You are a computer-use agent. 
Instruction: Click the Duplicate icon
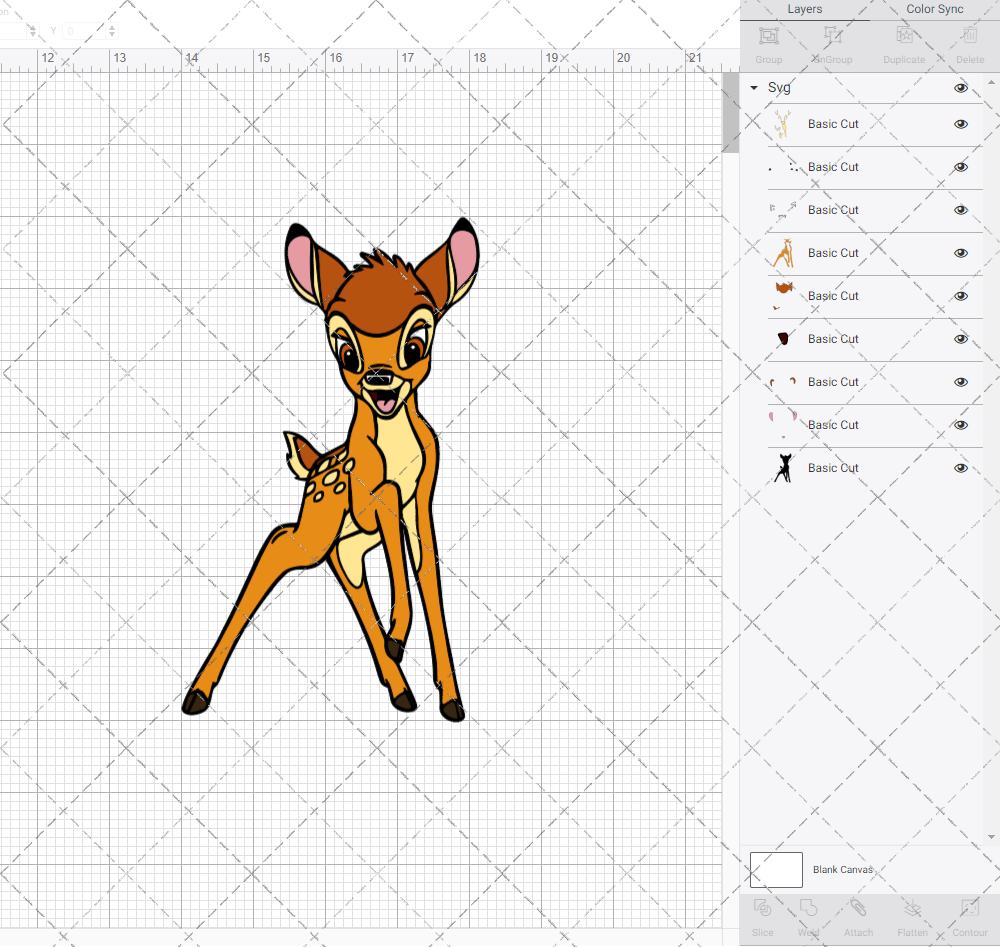point(904,36)
